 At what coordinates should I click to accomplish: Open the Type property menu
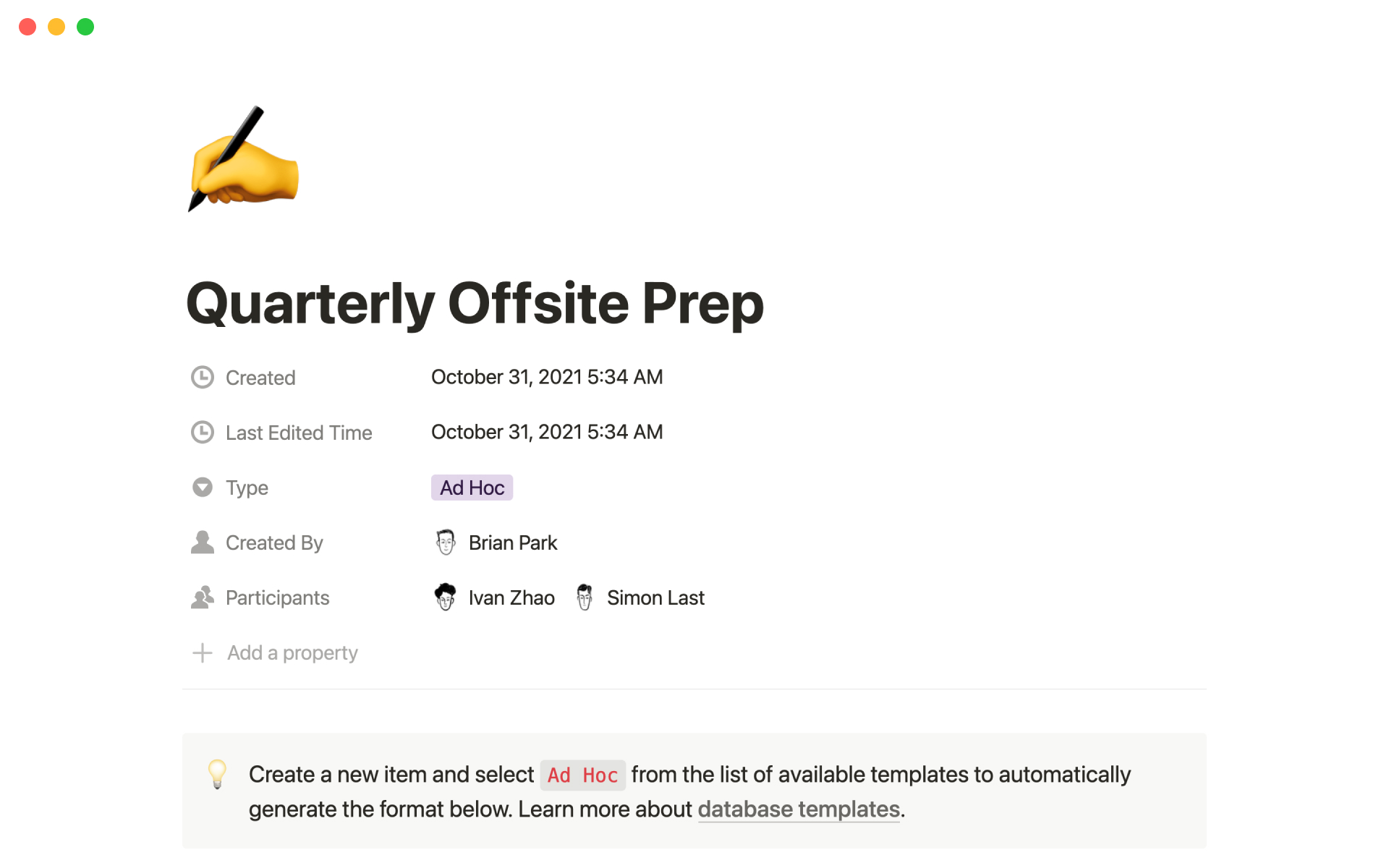247,488
